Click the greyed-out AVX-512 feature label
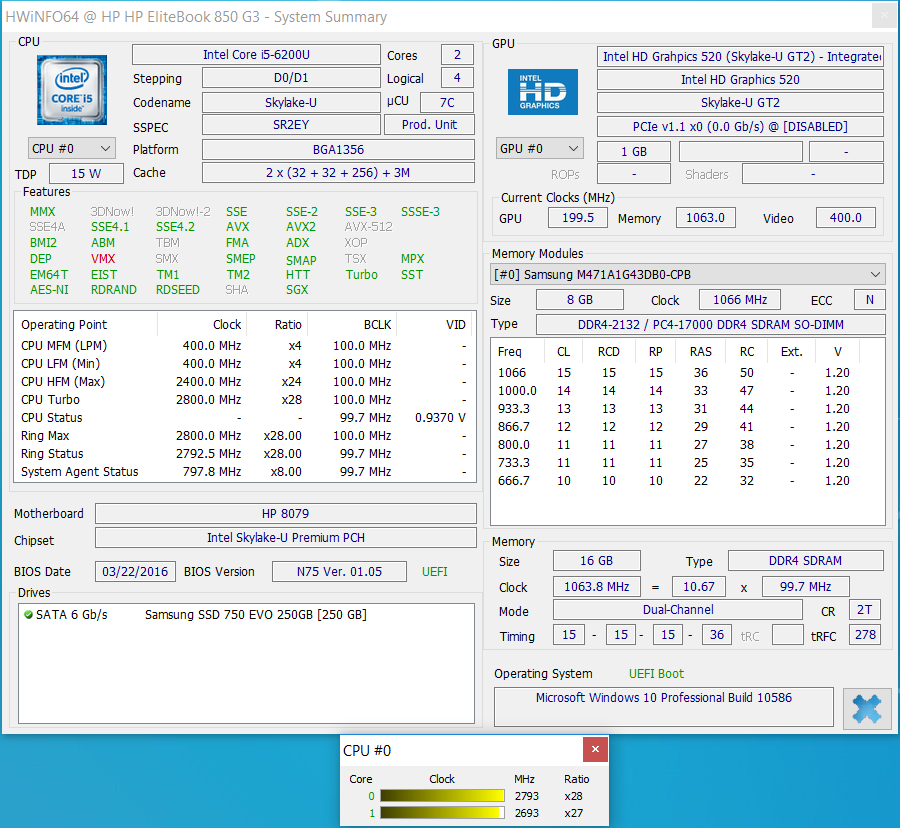The image size is (900, 828). click(368, 227)
